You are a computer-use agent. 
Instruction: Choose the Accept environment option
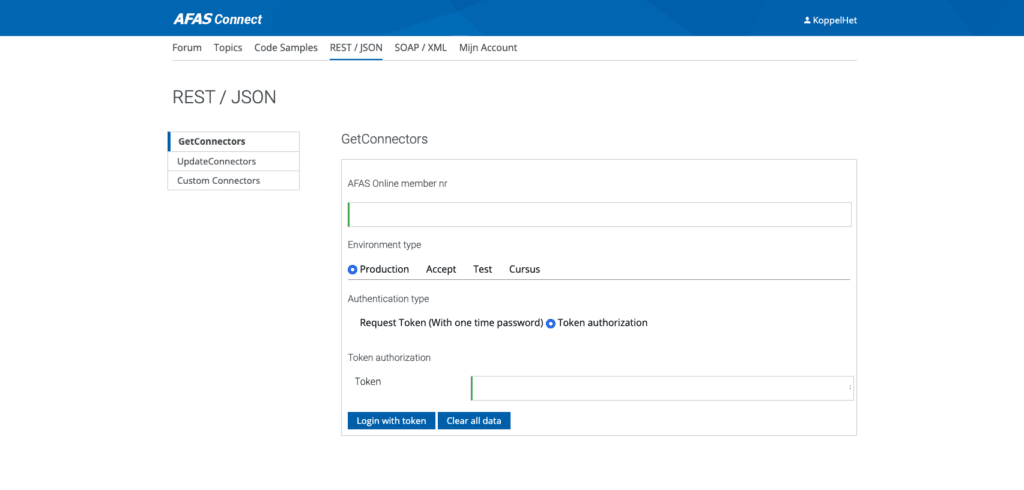(x=440, y=270)
